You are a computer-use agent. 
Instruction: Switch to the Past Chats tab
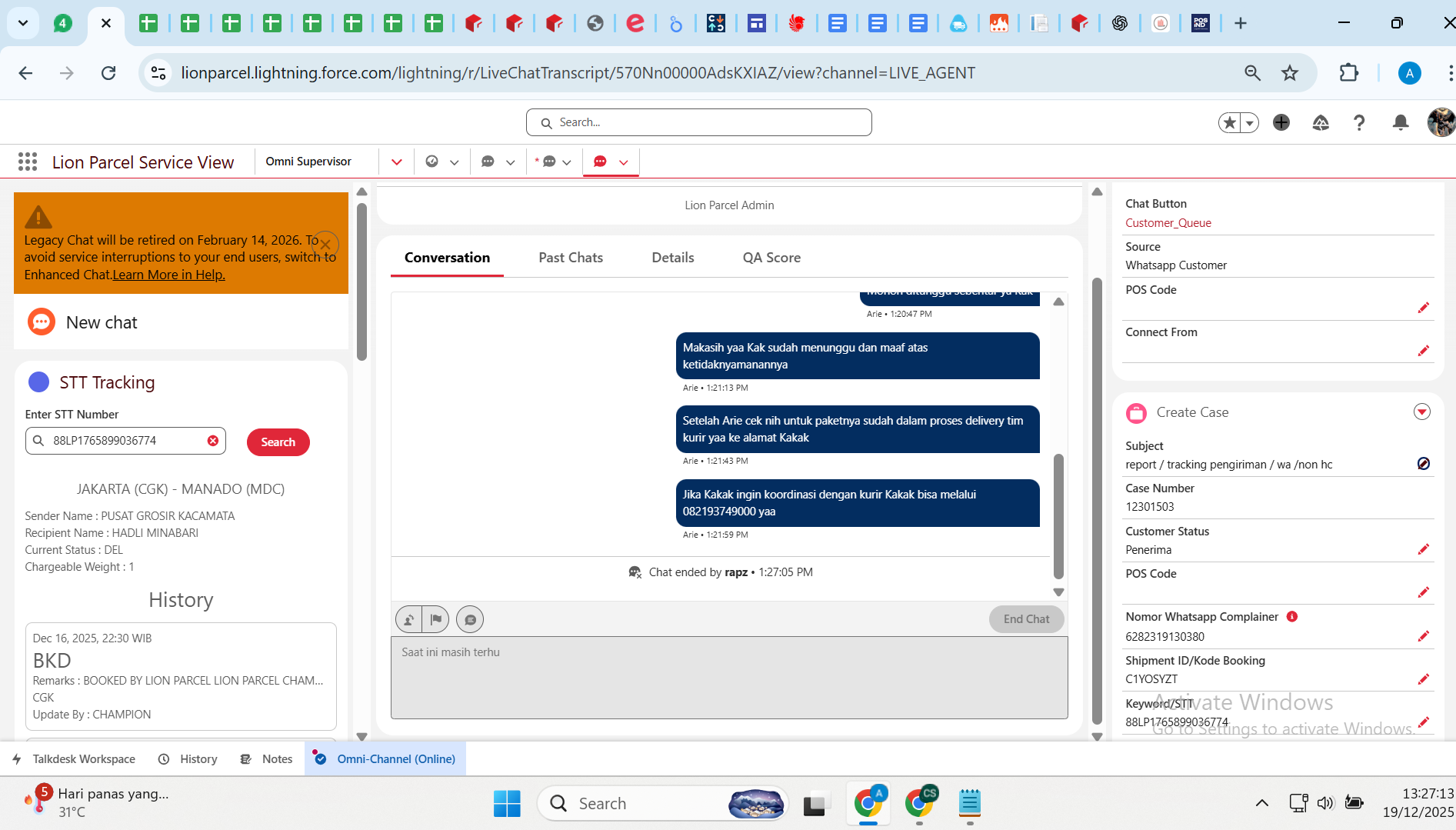(x=571, y=258)
